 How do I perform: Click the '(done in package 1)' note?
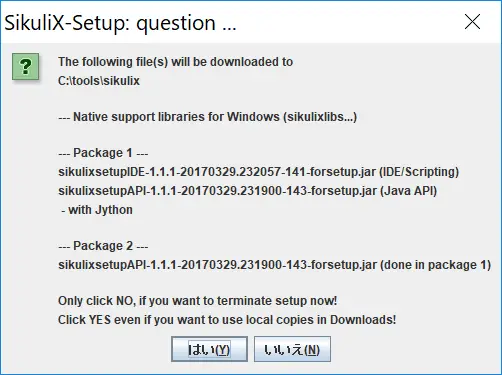tap(435, 265)
